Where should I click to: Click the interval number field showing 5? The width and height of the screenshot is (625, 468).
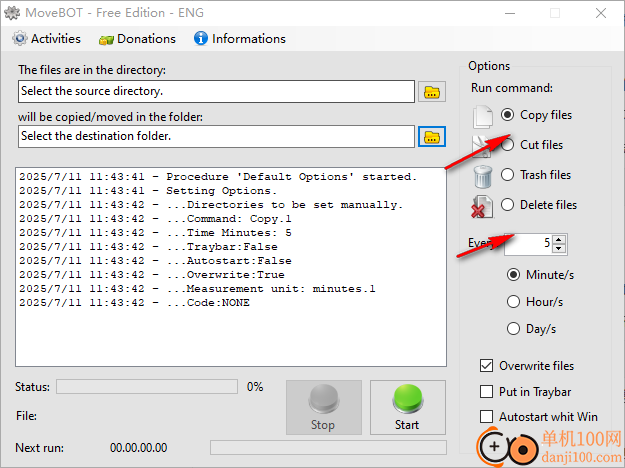tap(529, 244)
